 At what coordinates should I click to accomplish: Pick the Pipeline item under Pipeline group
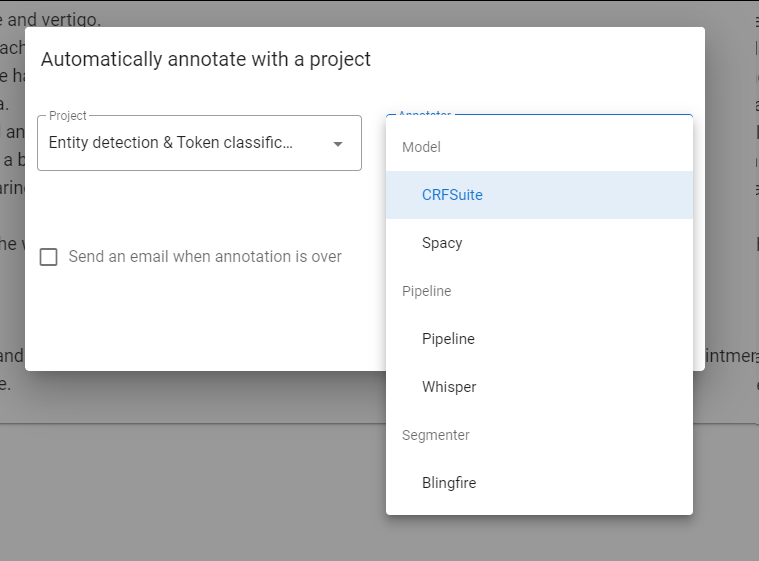pos(448,339)
